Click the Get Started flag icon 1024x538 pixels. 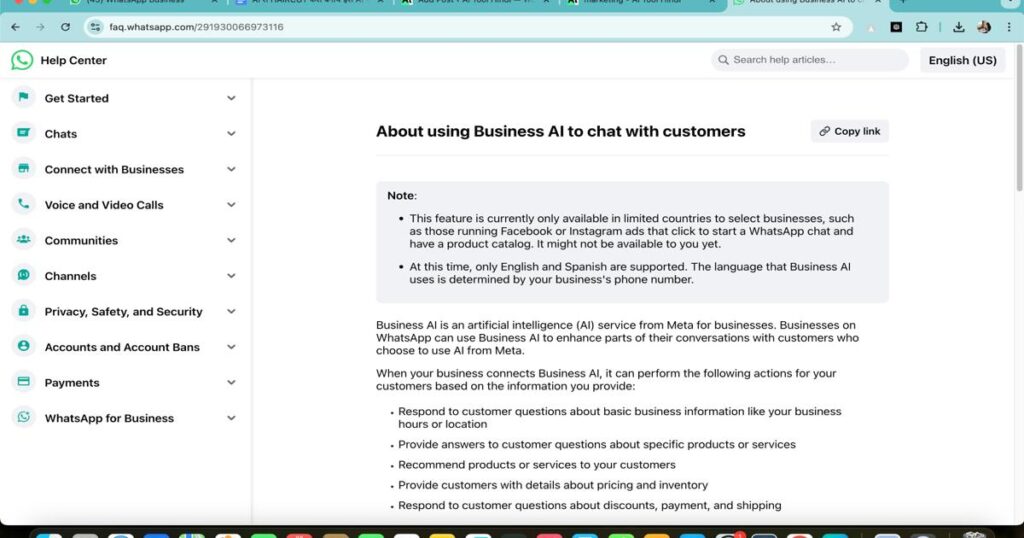pos(24,97)
